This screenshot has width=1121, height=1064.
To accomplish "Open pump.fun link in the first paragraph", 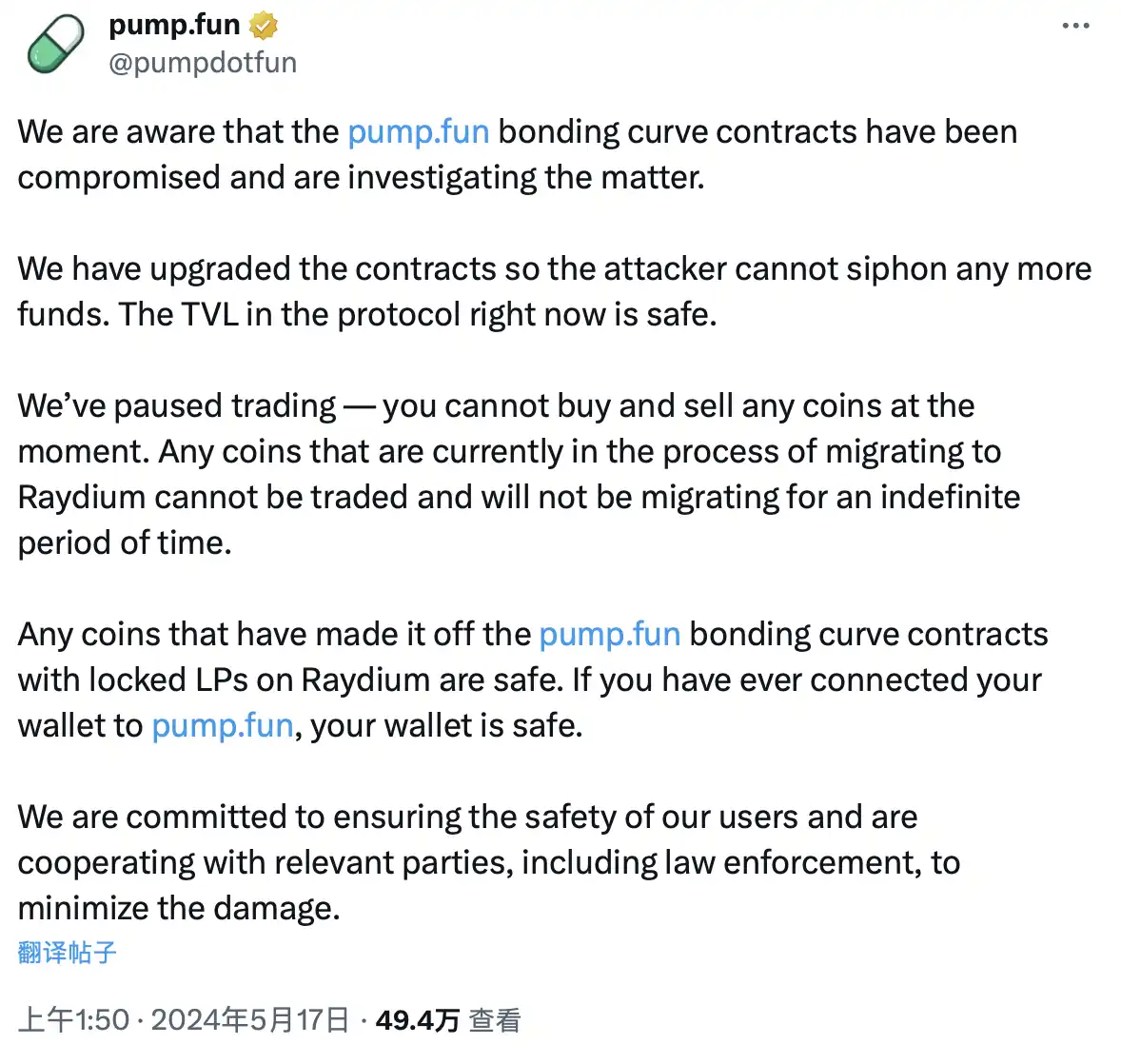I will click(419, 131).
